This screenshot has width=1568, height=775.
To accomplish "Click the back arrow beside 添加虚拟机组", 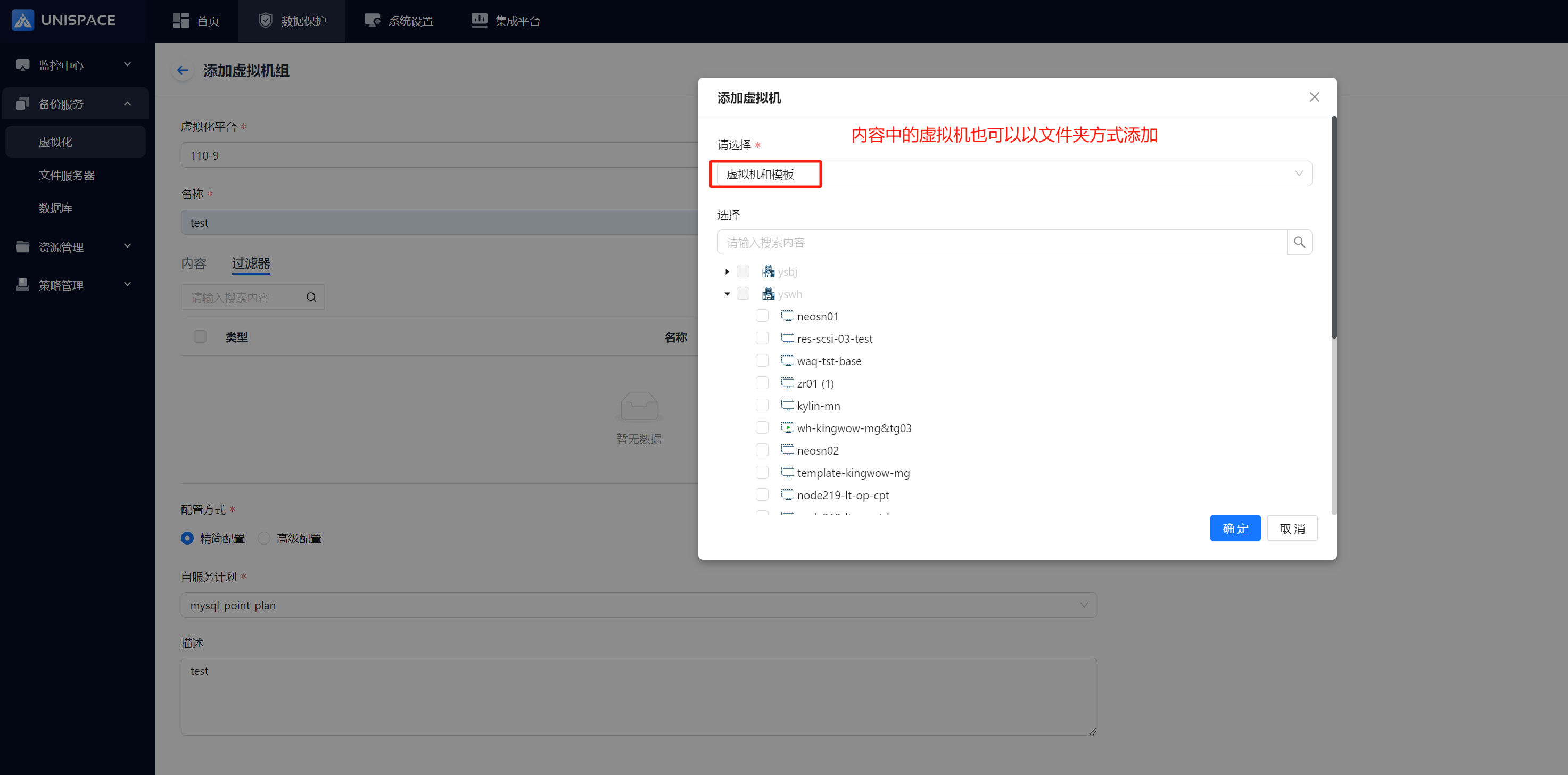I will point(182,71).
